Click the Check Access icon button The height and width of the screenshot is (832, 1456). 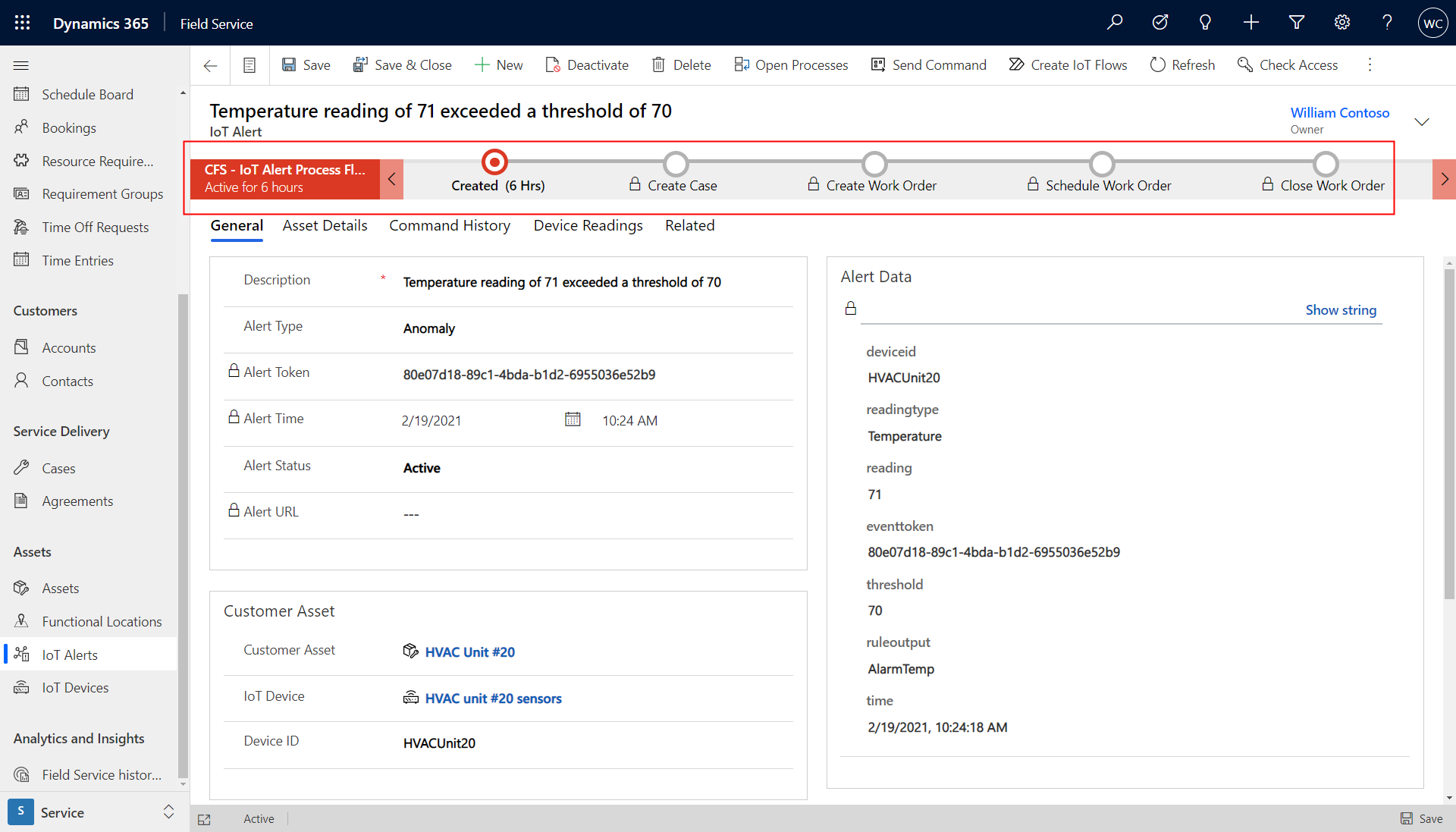1244,64
